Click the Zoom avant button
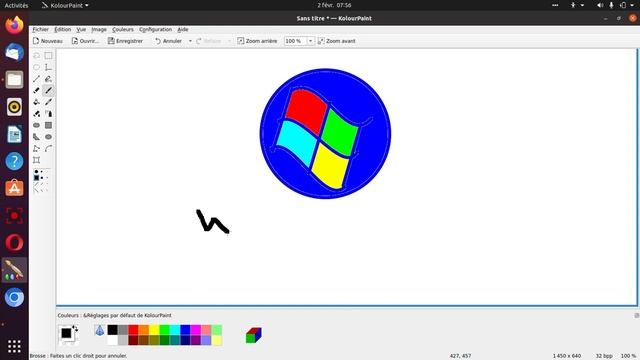This screenshot has height=360, width=640. tap(337, 41)
